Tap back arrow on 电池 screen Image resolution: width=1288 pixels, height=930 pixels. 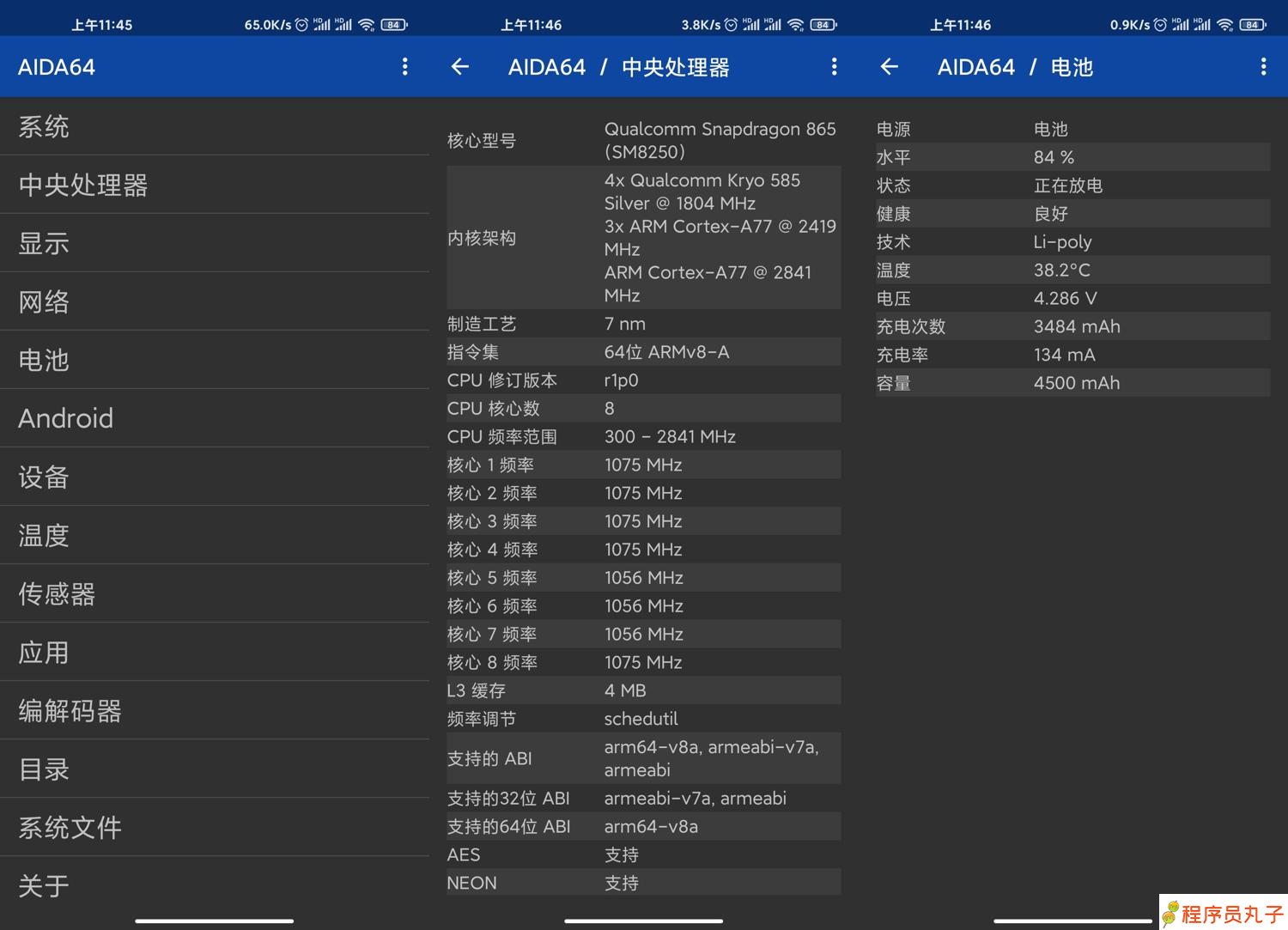pos(890,67)
